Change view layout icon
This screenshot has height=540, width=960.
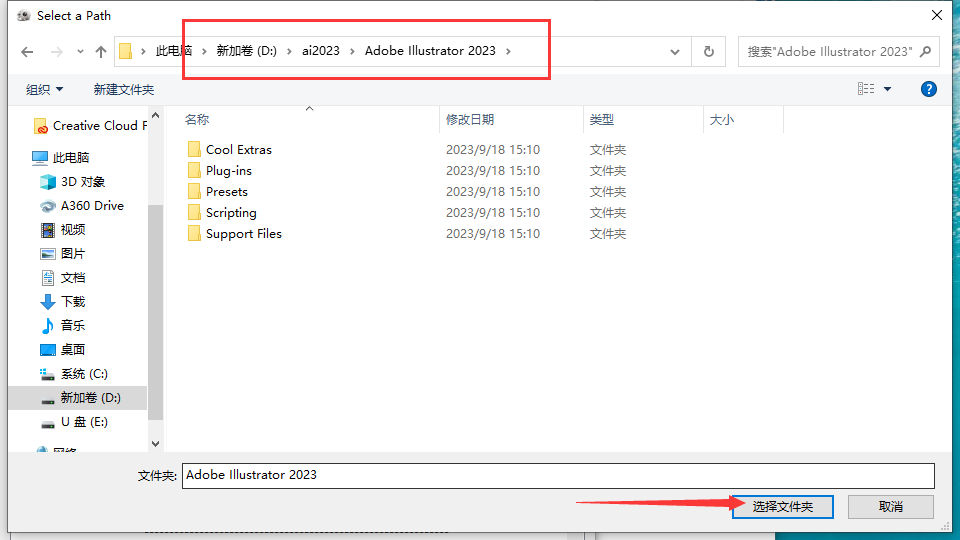coord(866,89)
